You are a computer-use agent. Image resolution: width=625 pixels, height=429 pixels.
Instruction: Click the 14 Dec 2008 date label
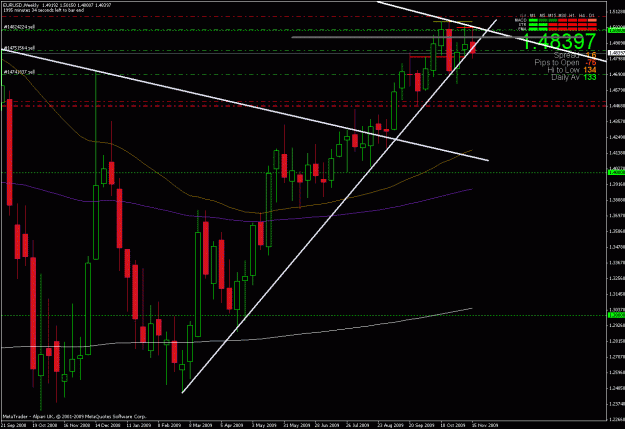(x=107, y=425)
